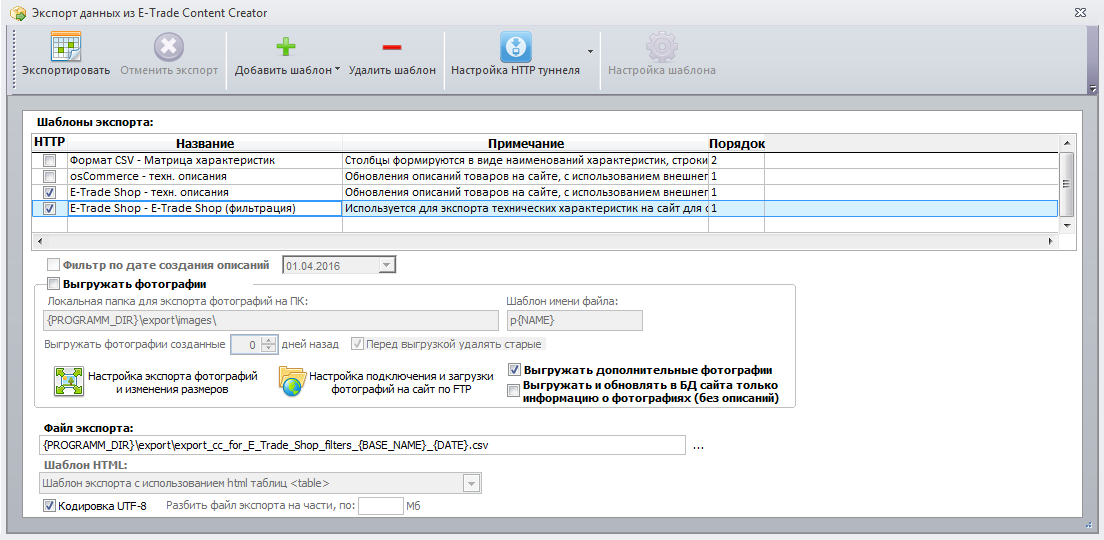This screenshot has width=1104, height=540.
Task: Browse export file with the ... button
Action: pyautogui.click(x=698, y=446)
